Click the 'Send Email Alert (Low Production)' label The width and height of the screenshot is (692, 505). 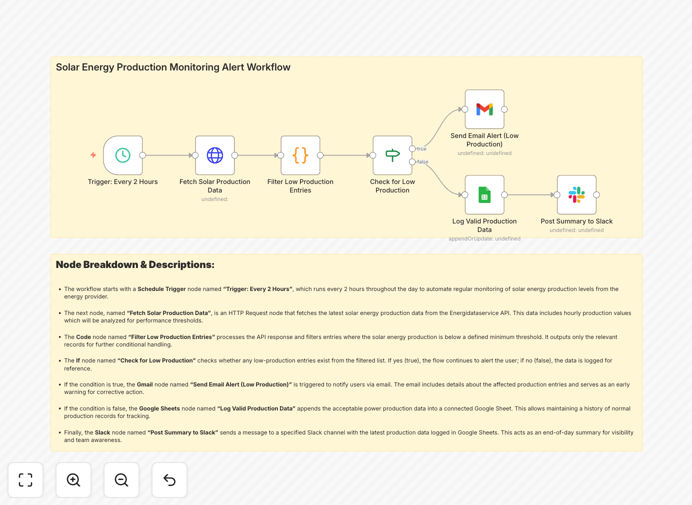485,140
